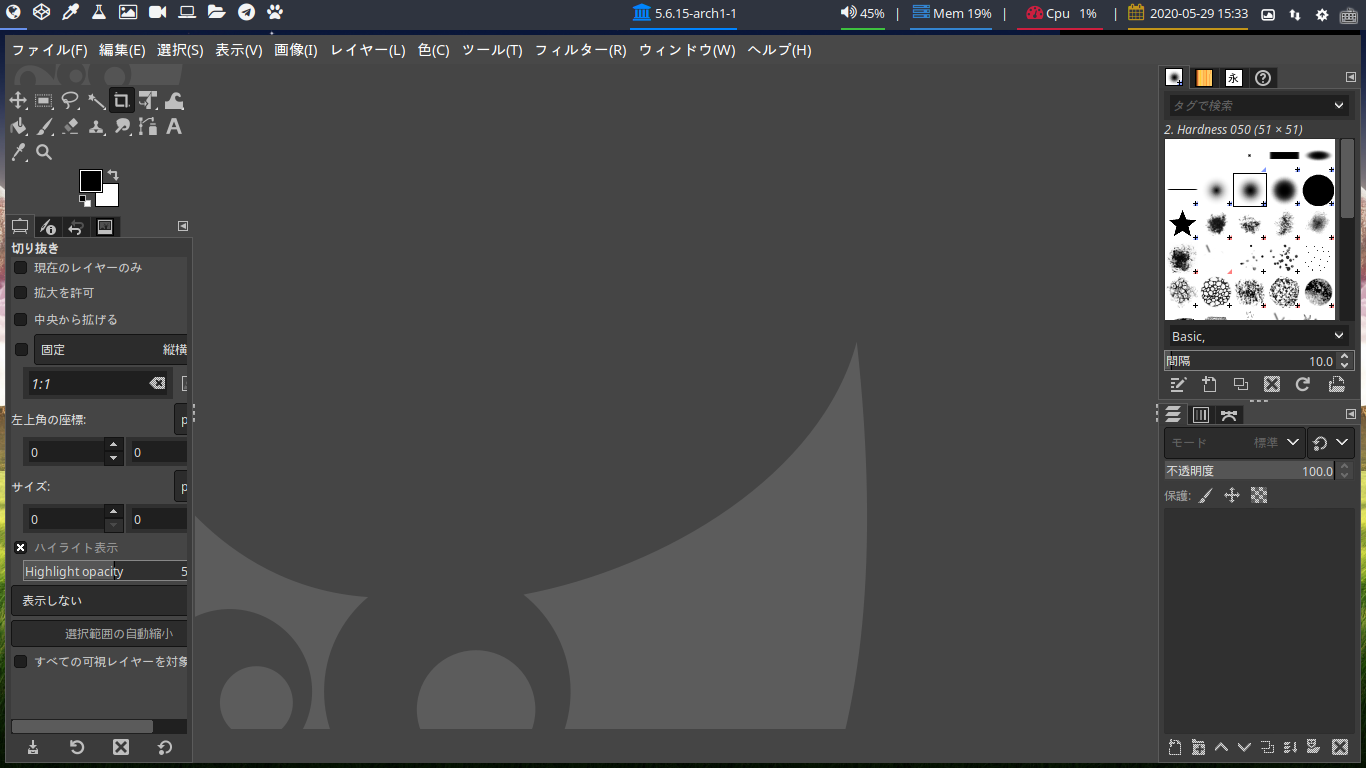Click the white background color swatch
Viewport: 1366px width, 768px height.
tap(111, 198)
